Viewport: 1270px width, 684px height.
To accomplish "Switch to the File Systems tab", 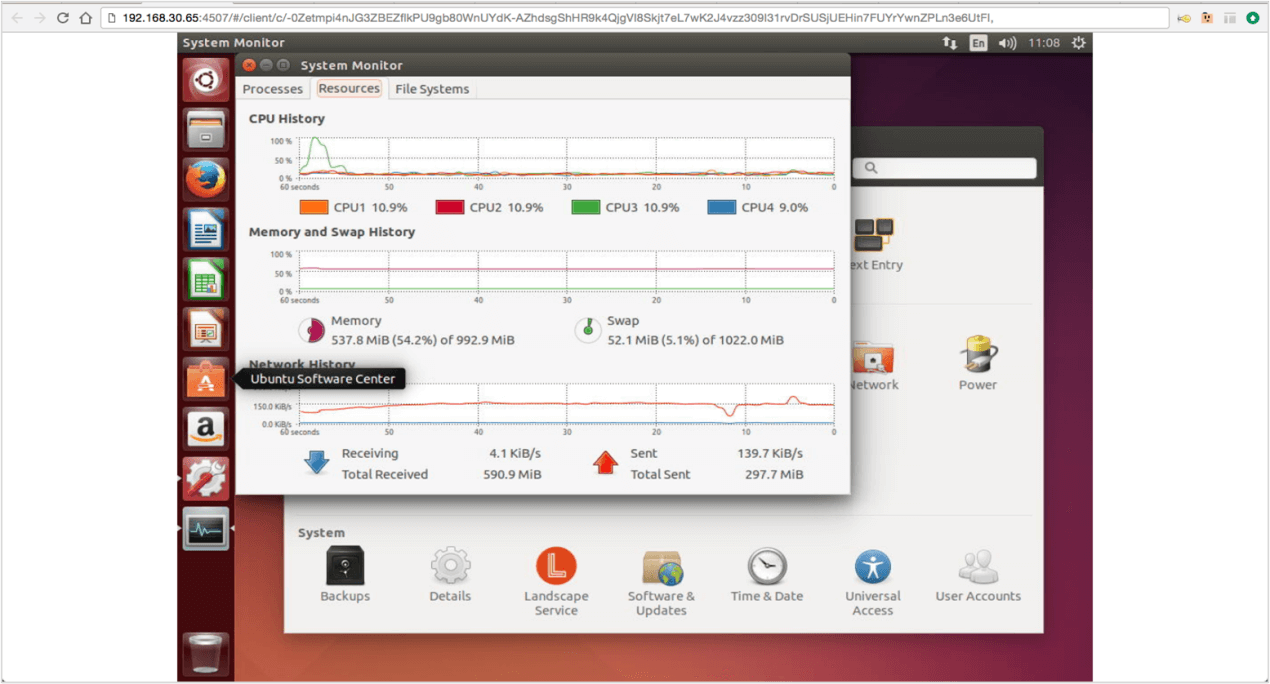I will (432, 89).
